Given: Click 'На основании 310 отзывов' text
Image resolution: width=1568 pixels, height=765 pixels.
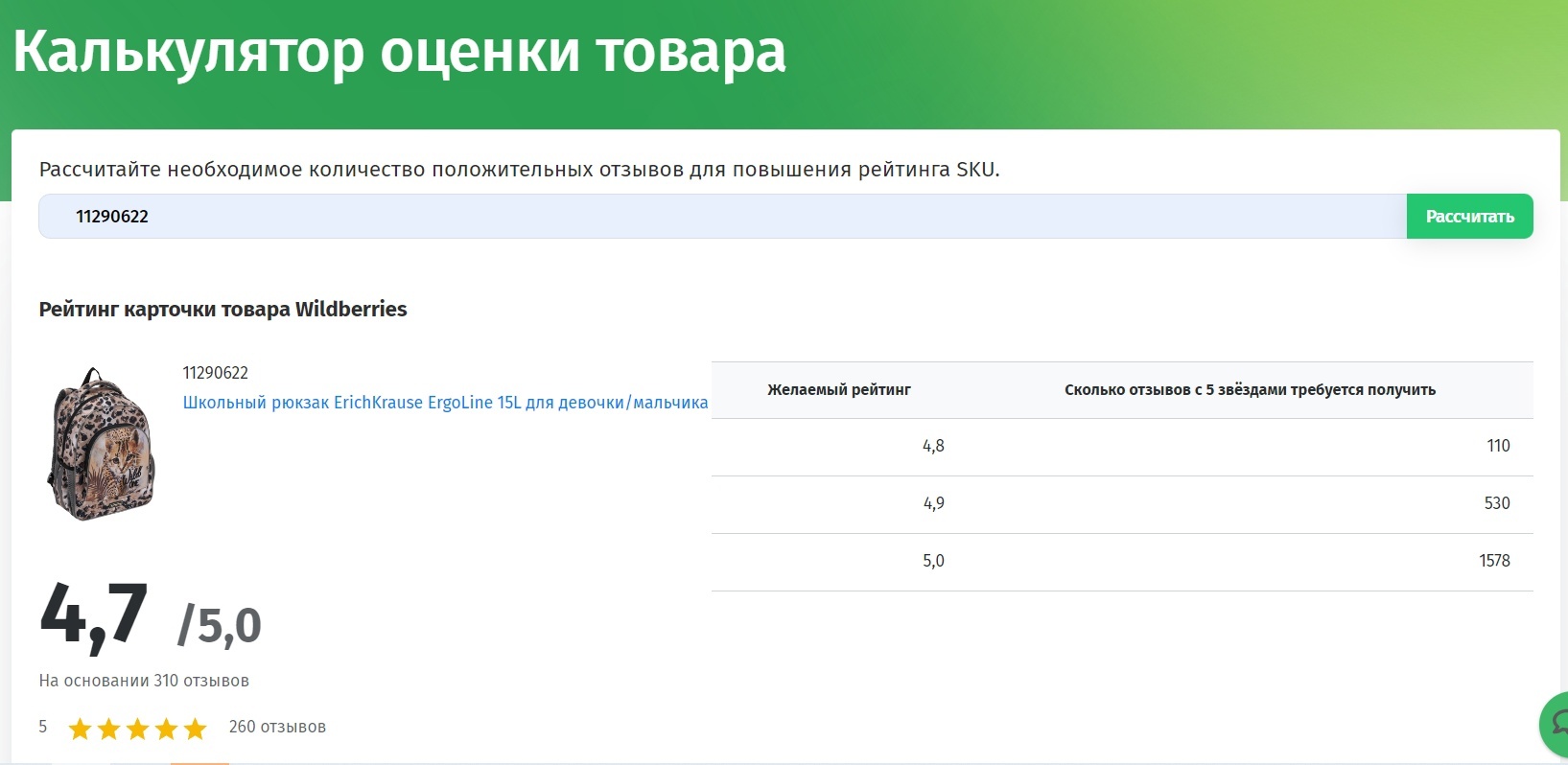Looking at the screenshot, I should click(144, 681).
